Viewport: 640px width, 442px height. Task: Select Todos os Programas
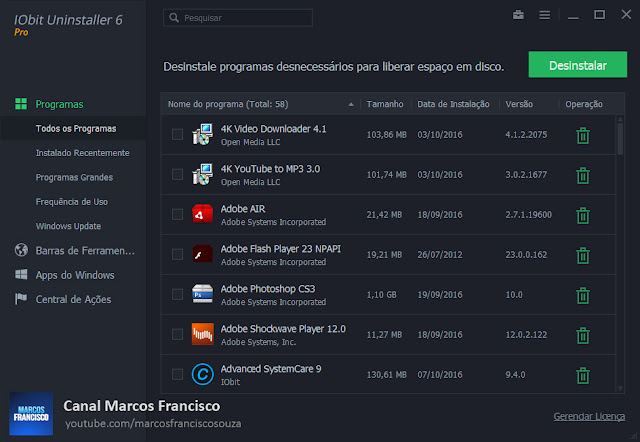[x=76, y=129]
